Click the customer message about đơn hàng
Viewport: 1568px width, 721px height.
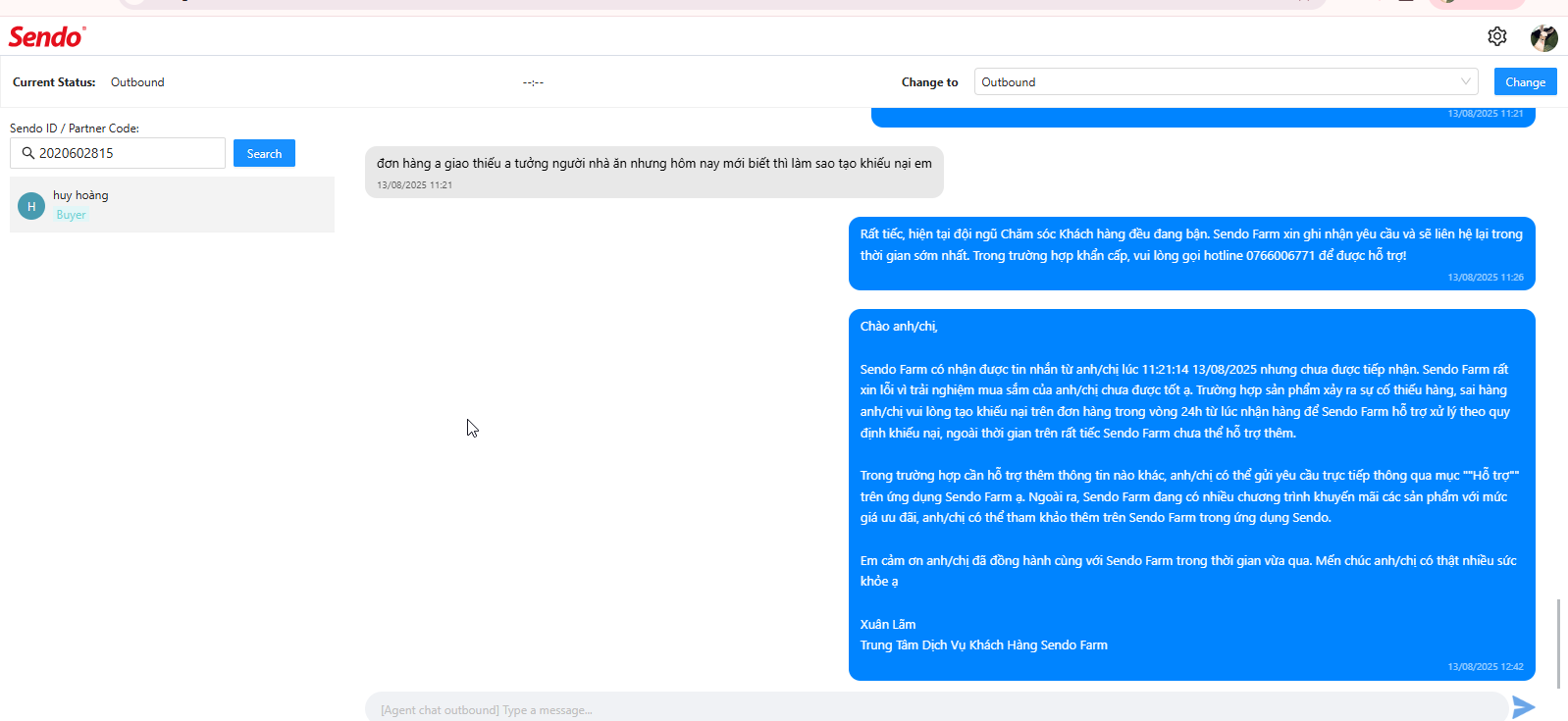coord(654,172)
